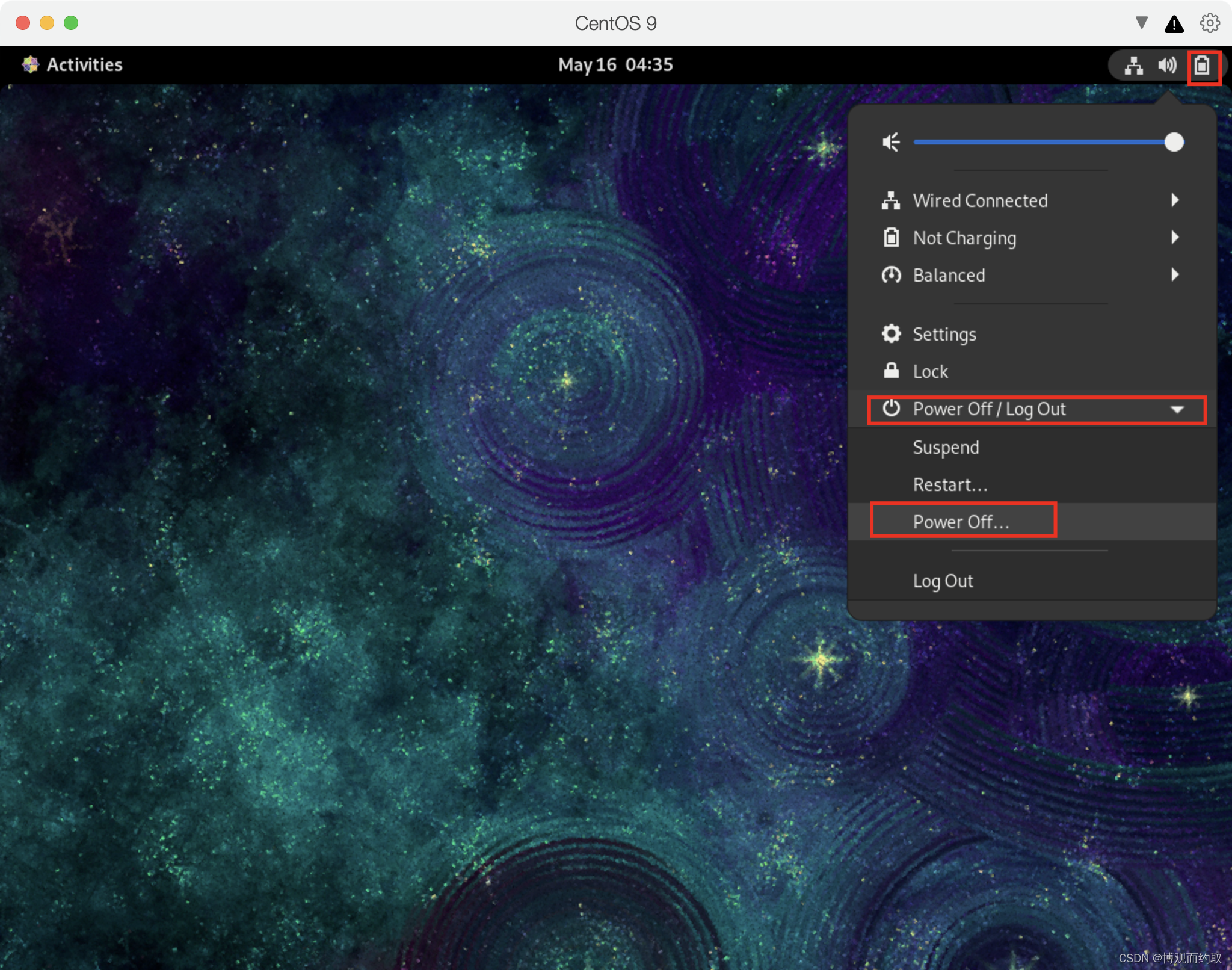Open Settings from the system menu
The width and height of the screenshot is (1232, 970).
pyautogui.click(x=944, y=334)
